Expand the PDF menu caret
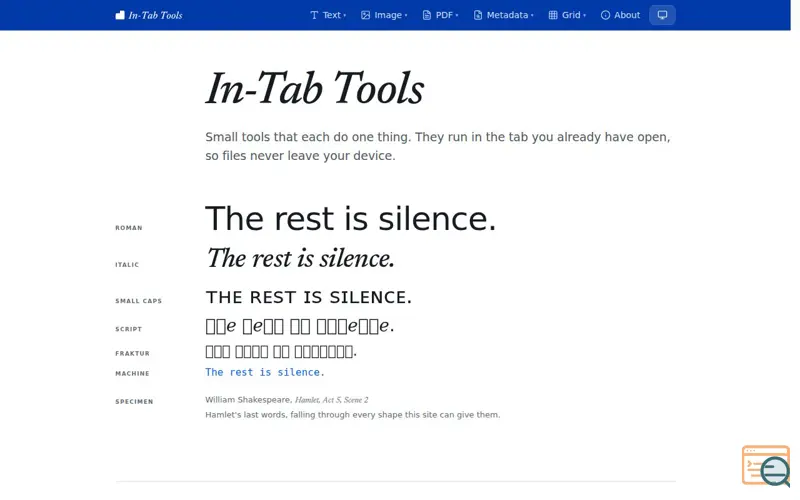 click(457, 16)
